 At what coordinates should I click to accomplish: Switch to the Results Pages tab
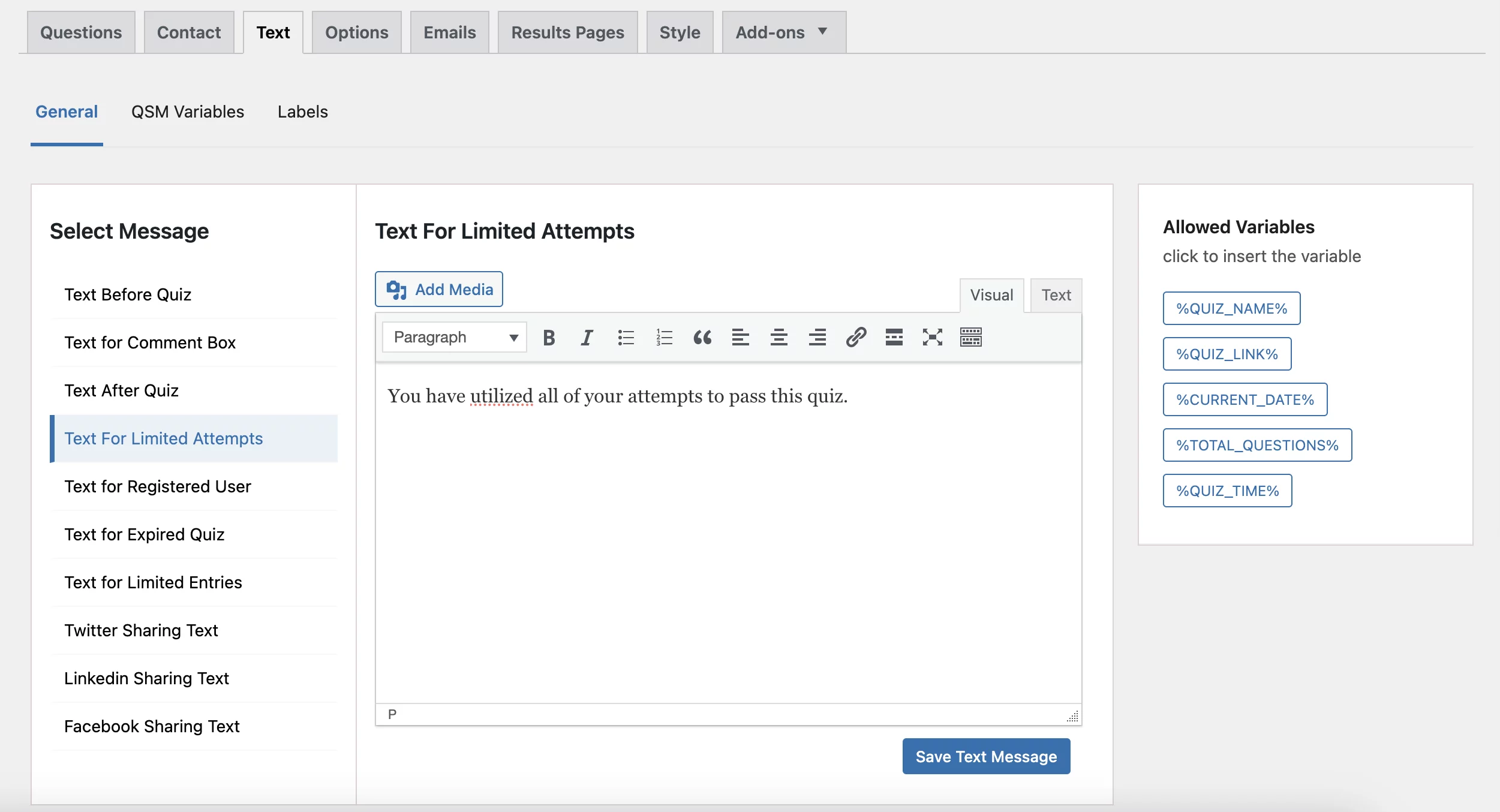pyautogui.click(x=567, y=32)
